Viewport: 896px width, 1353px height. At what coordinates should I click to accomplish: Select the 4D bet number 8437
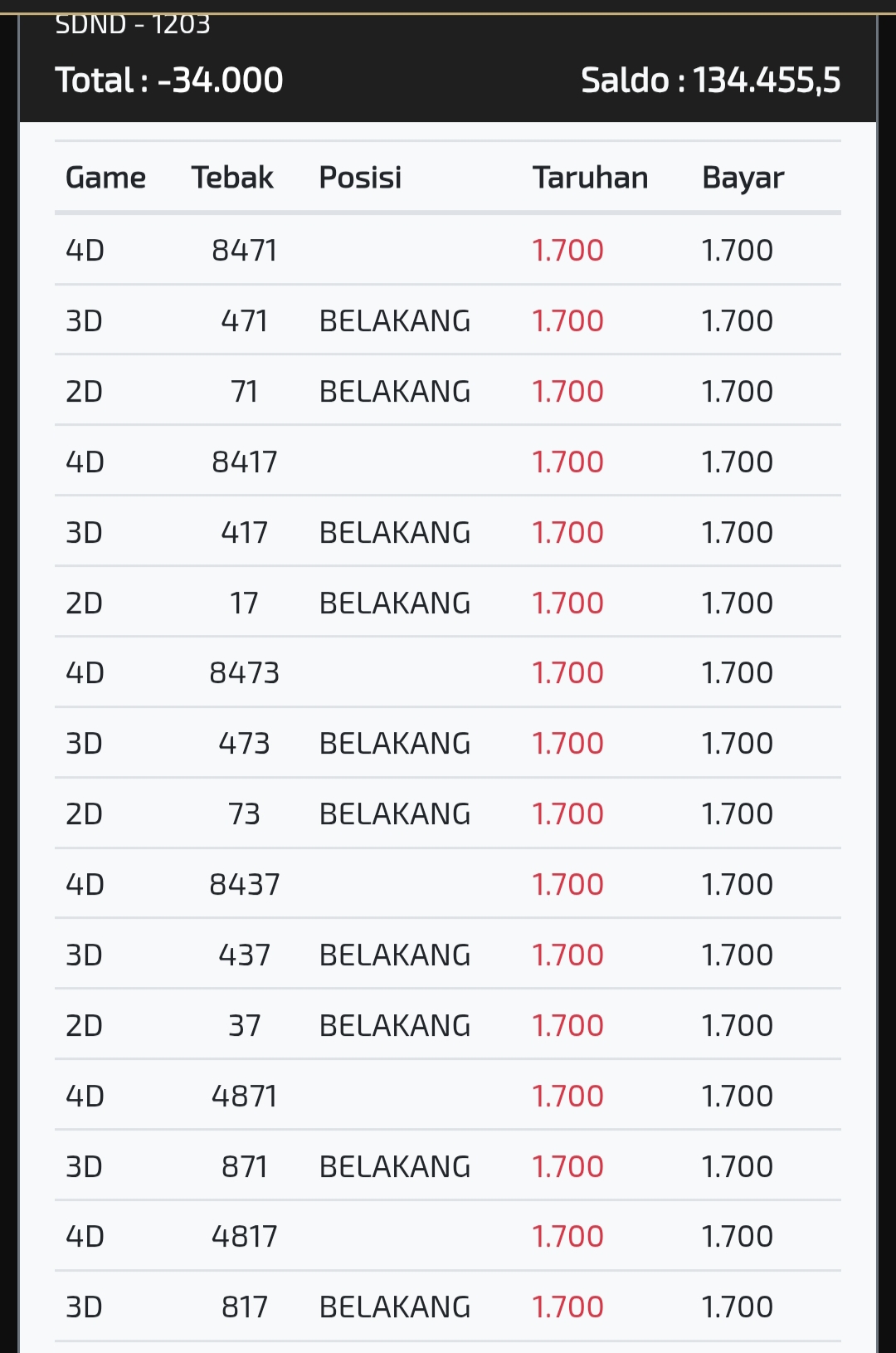coord(244,884)
